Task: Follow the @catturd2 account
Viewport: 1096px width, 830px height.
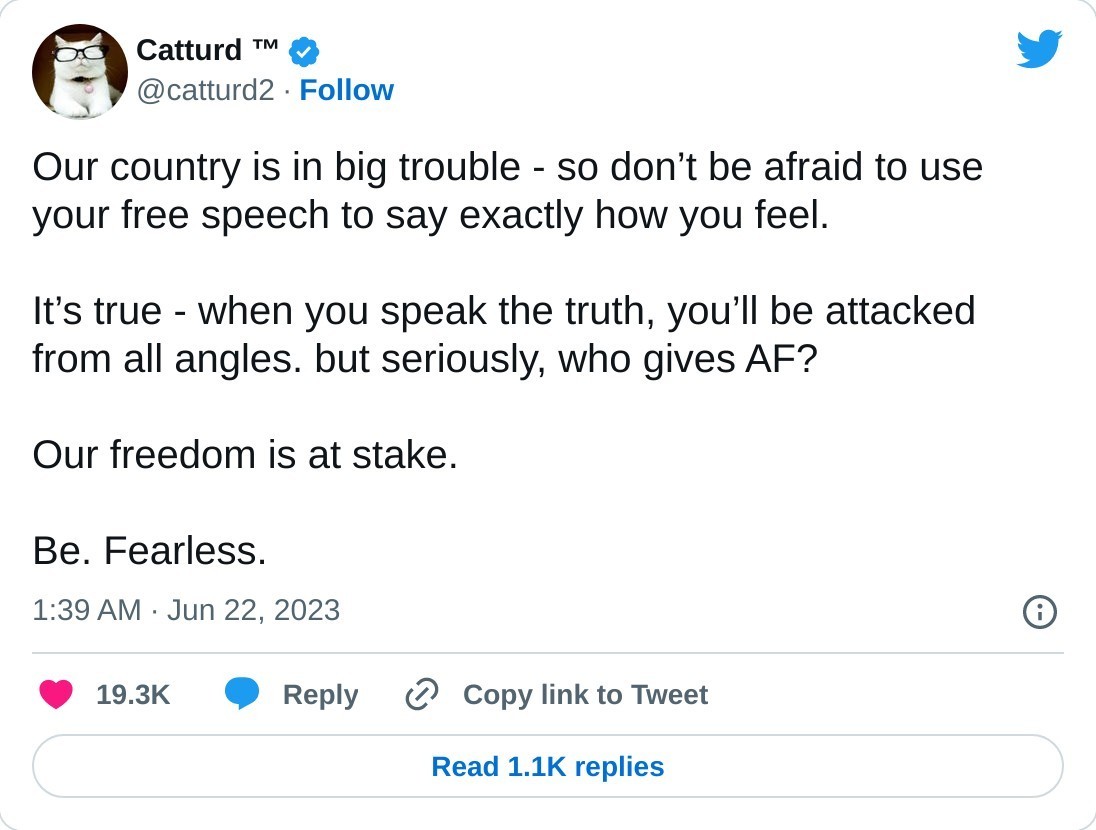Action: pyautogui.click(x=346, y=90)
